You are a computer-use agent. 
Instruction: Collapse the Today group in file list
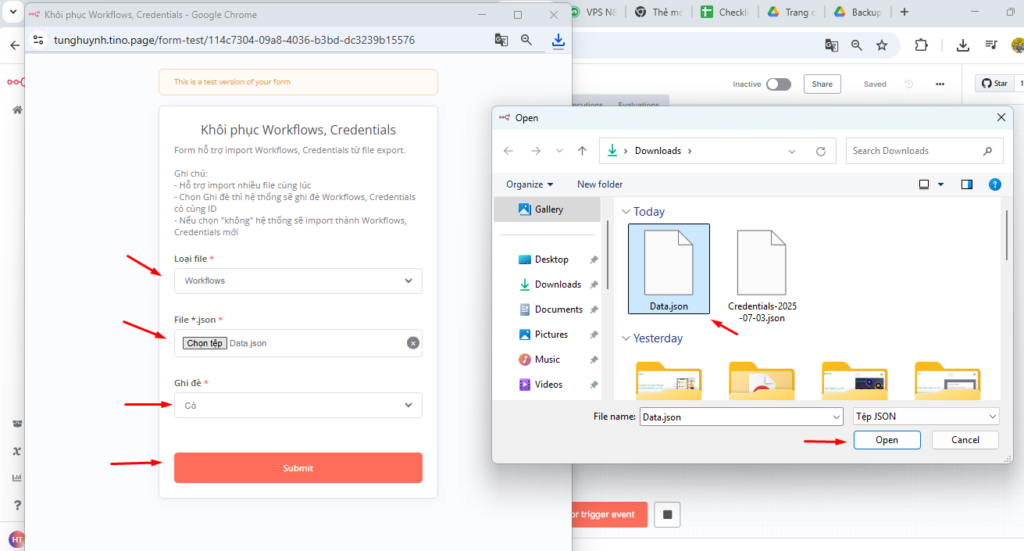[626, 212]
